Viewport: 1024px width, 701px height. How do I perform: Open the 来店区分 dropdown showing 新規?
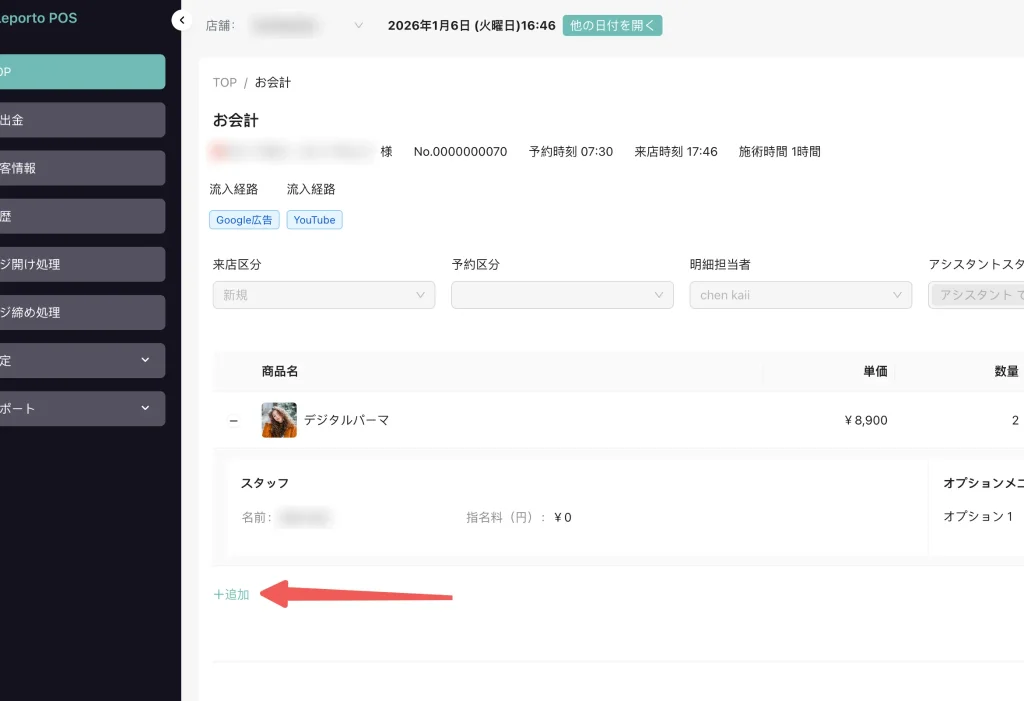tap(323, 295)
